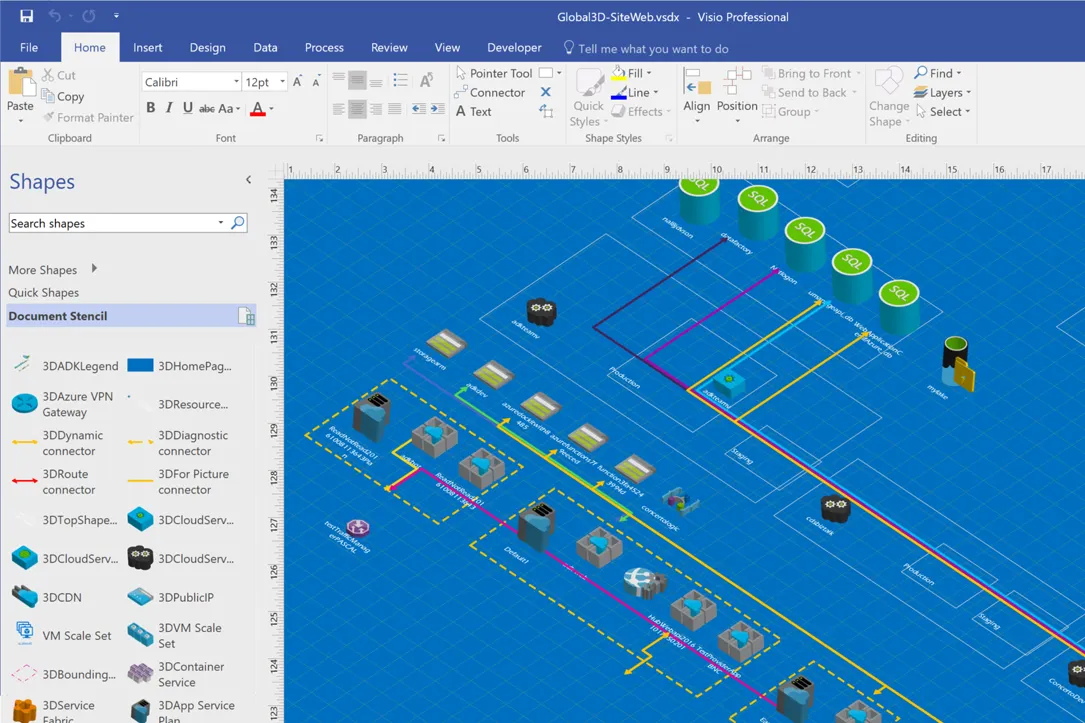Click the Copy button
1085x723 pixels.
point(63,96)
